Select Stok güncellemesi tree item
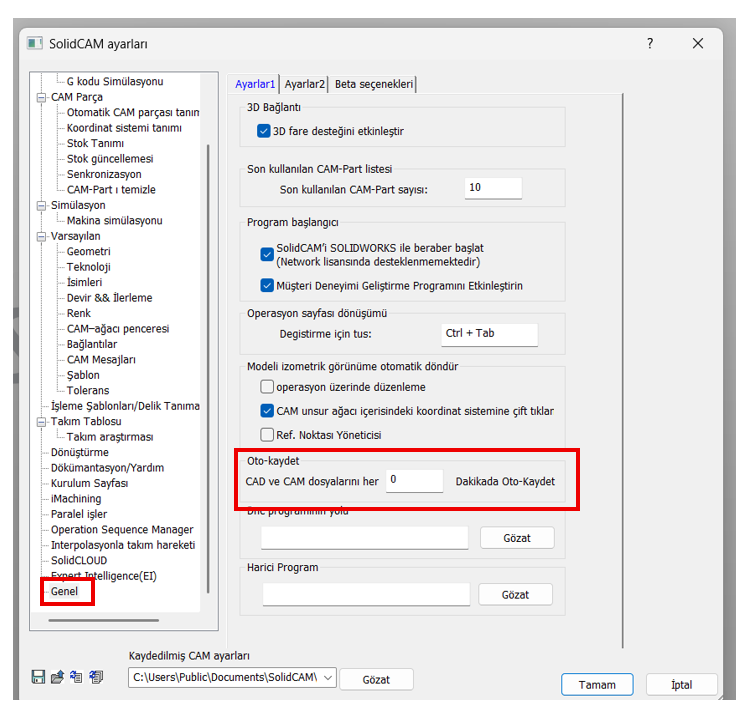The image size is (750, 720). (x=110, y=159)
